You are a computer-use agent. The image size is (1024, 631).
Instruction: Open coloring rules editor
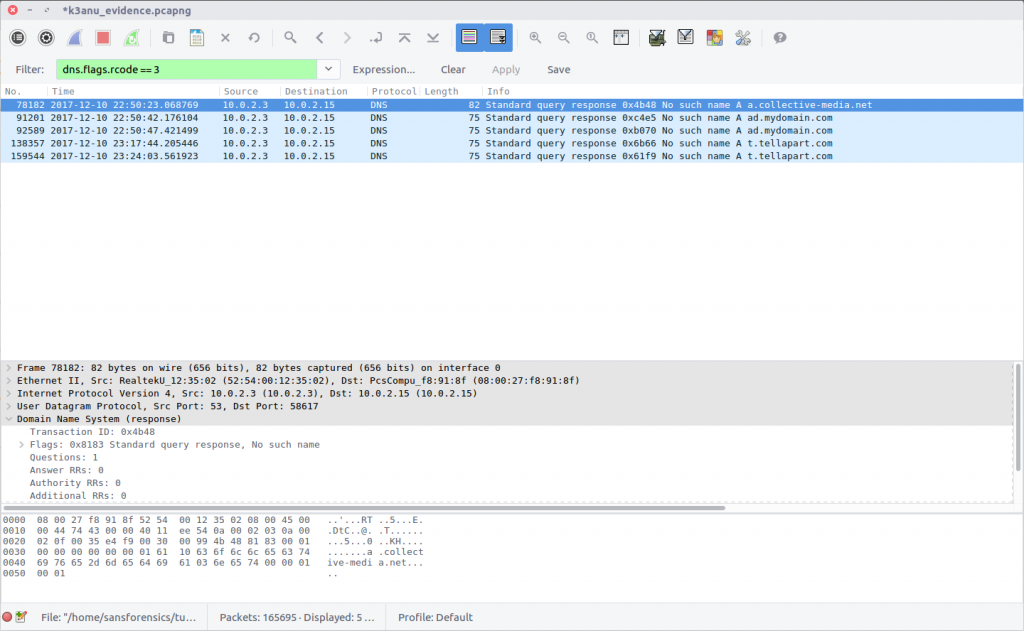pyautogui.click(x=714, y=38)
